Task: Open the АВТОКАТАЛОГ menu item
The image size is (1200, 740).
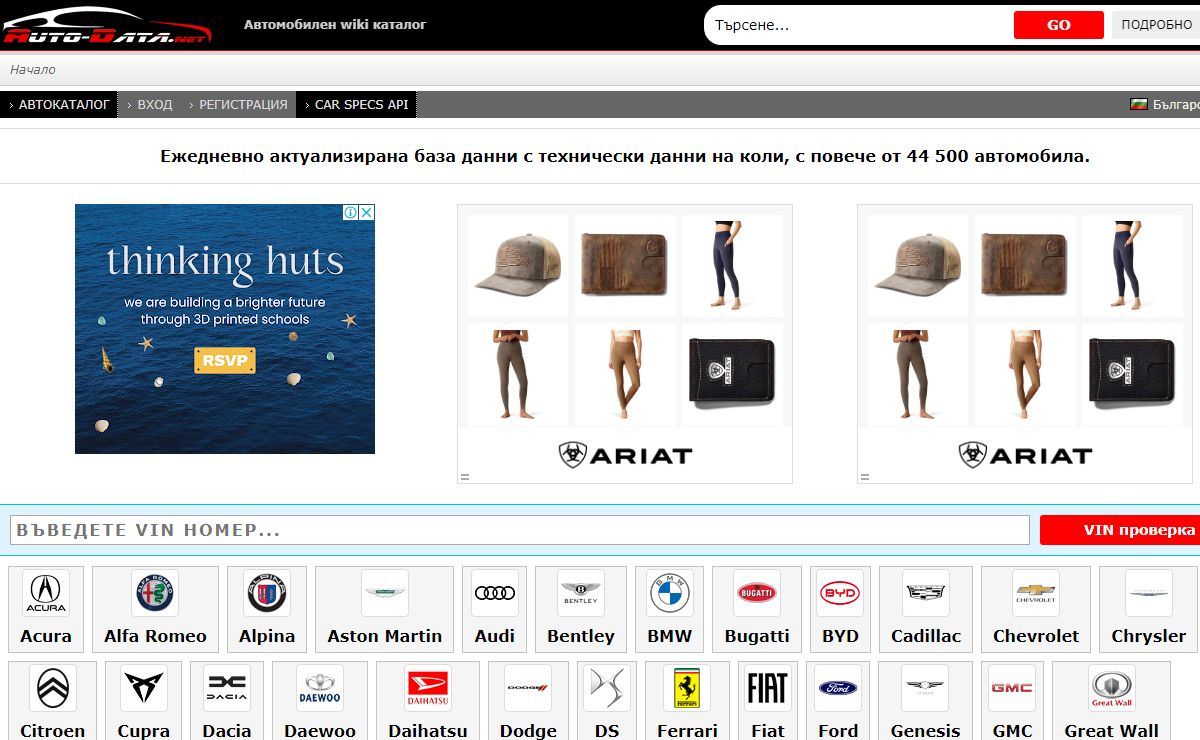Action: point(59,104)
